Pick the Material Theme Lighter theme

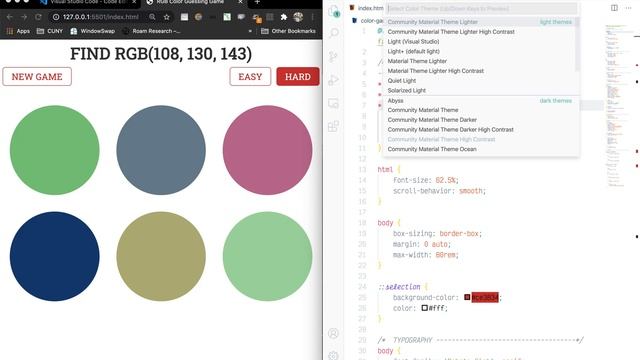pyautogui.click(x=480, y=61)
